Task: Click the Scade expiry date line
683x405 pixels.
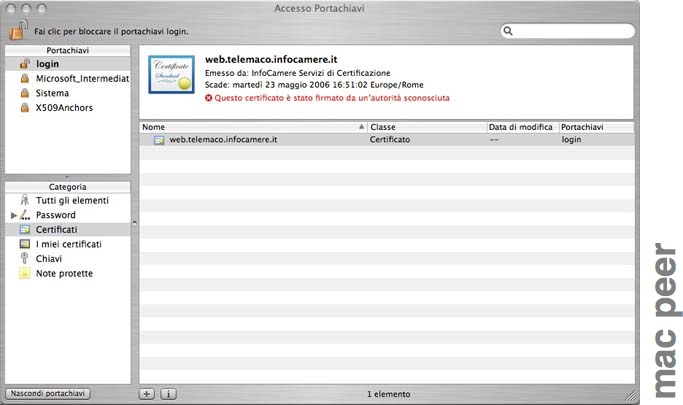Action: tap(314, 85)
